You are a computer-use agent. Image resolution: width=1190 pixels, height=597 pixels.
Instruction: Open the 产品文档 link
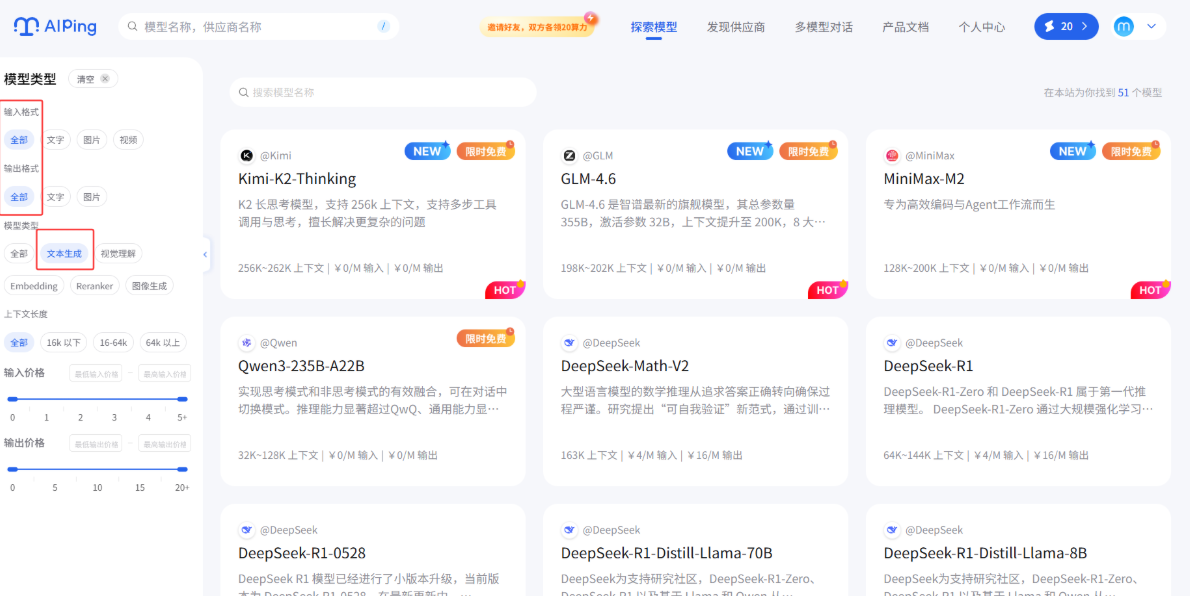[905, 26]
